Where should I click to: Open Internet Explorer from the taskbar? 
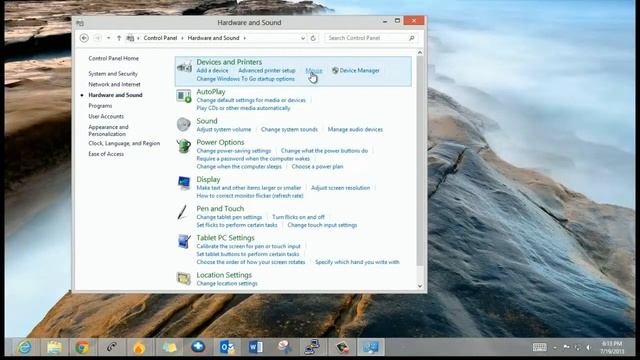[x=24, y=347]
